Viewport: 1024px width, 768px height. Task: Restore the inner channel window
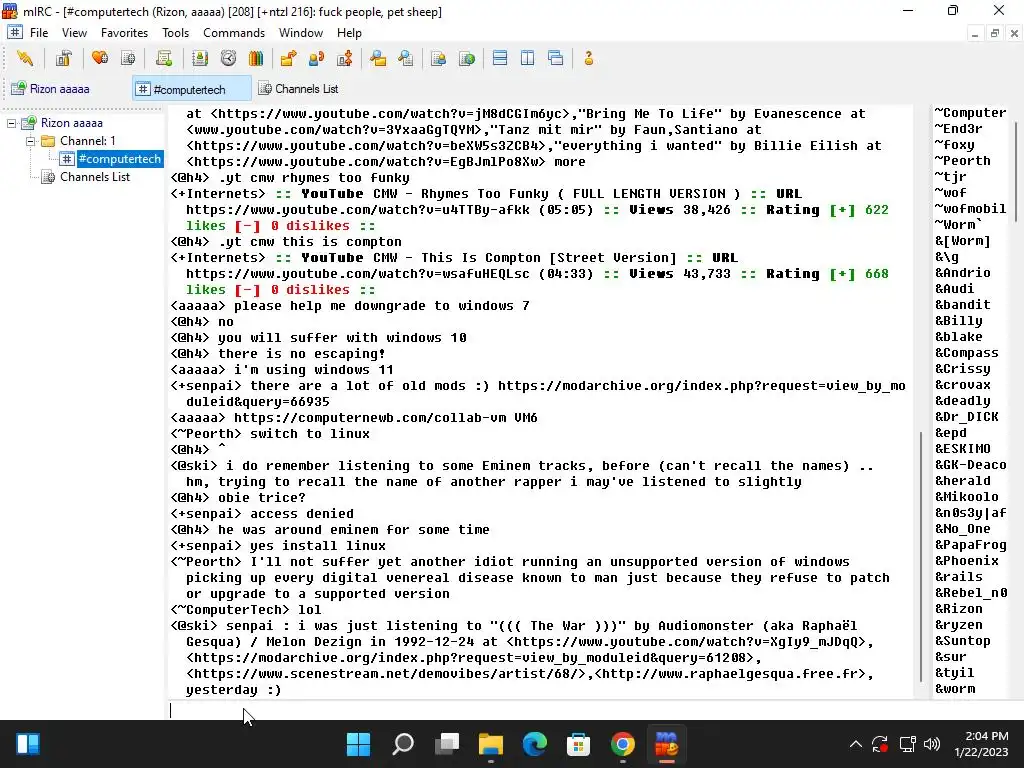point(995,33)
